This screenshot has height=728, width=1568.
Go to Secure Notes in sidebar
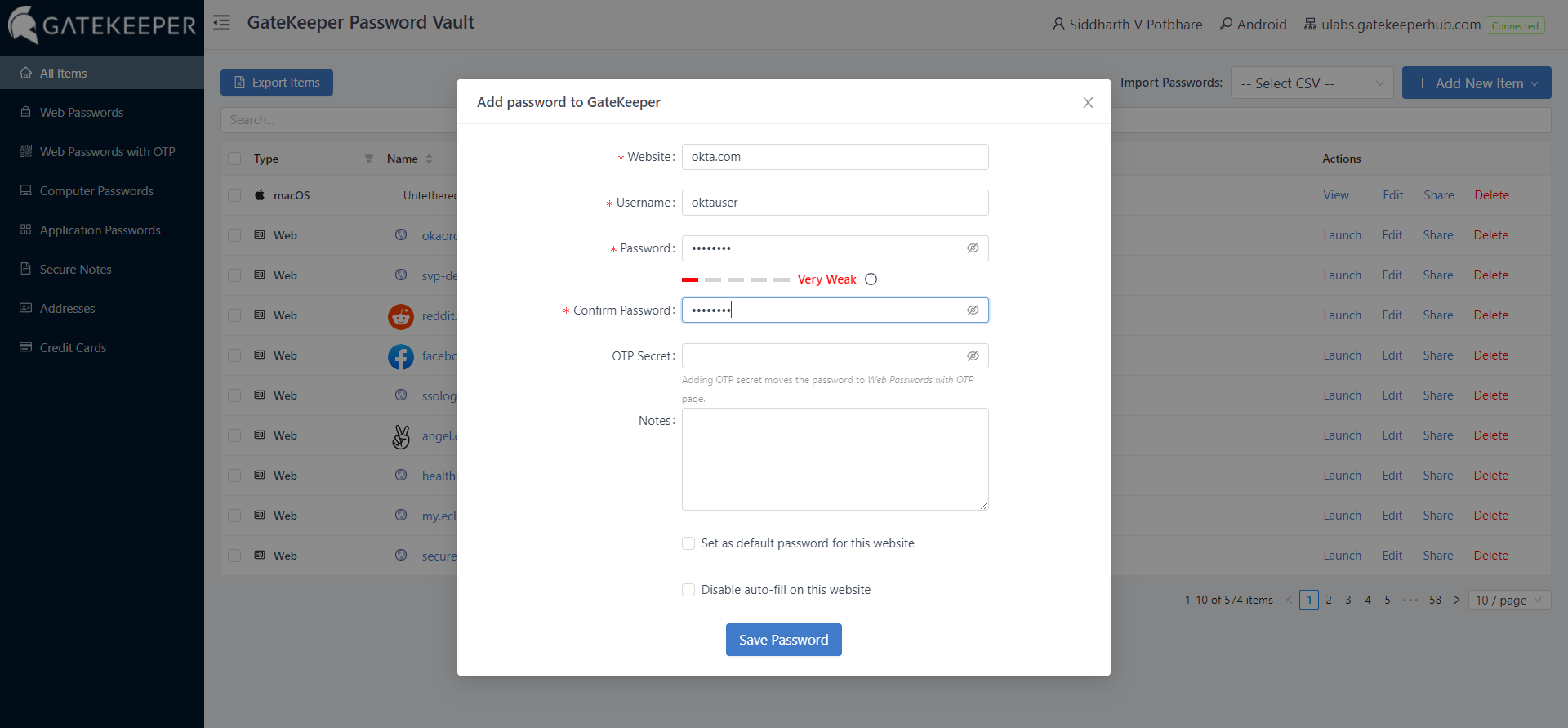coord(75,270)
